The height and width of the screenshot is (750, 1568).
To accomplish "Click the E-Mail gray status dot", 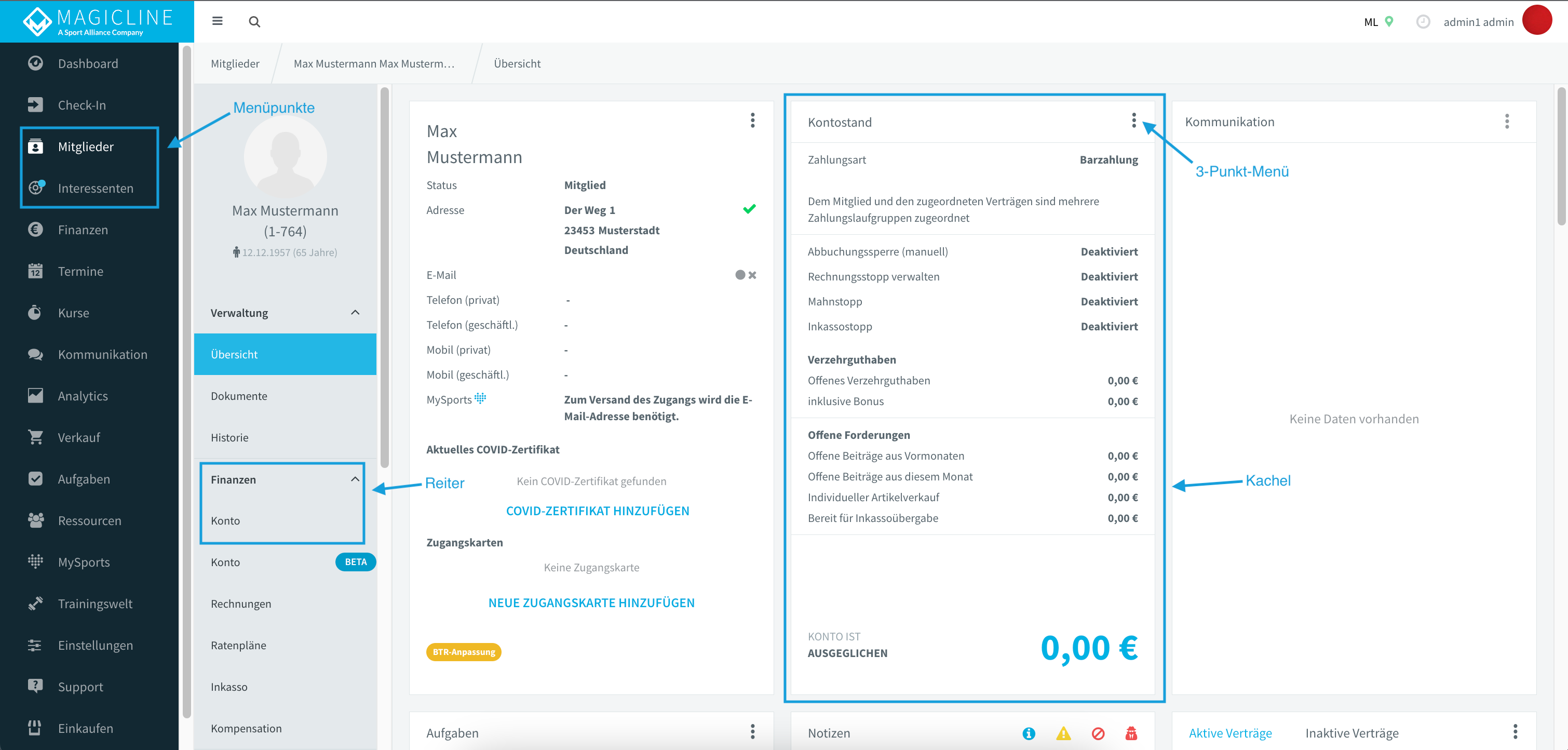I will (x=740, y=275).
